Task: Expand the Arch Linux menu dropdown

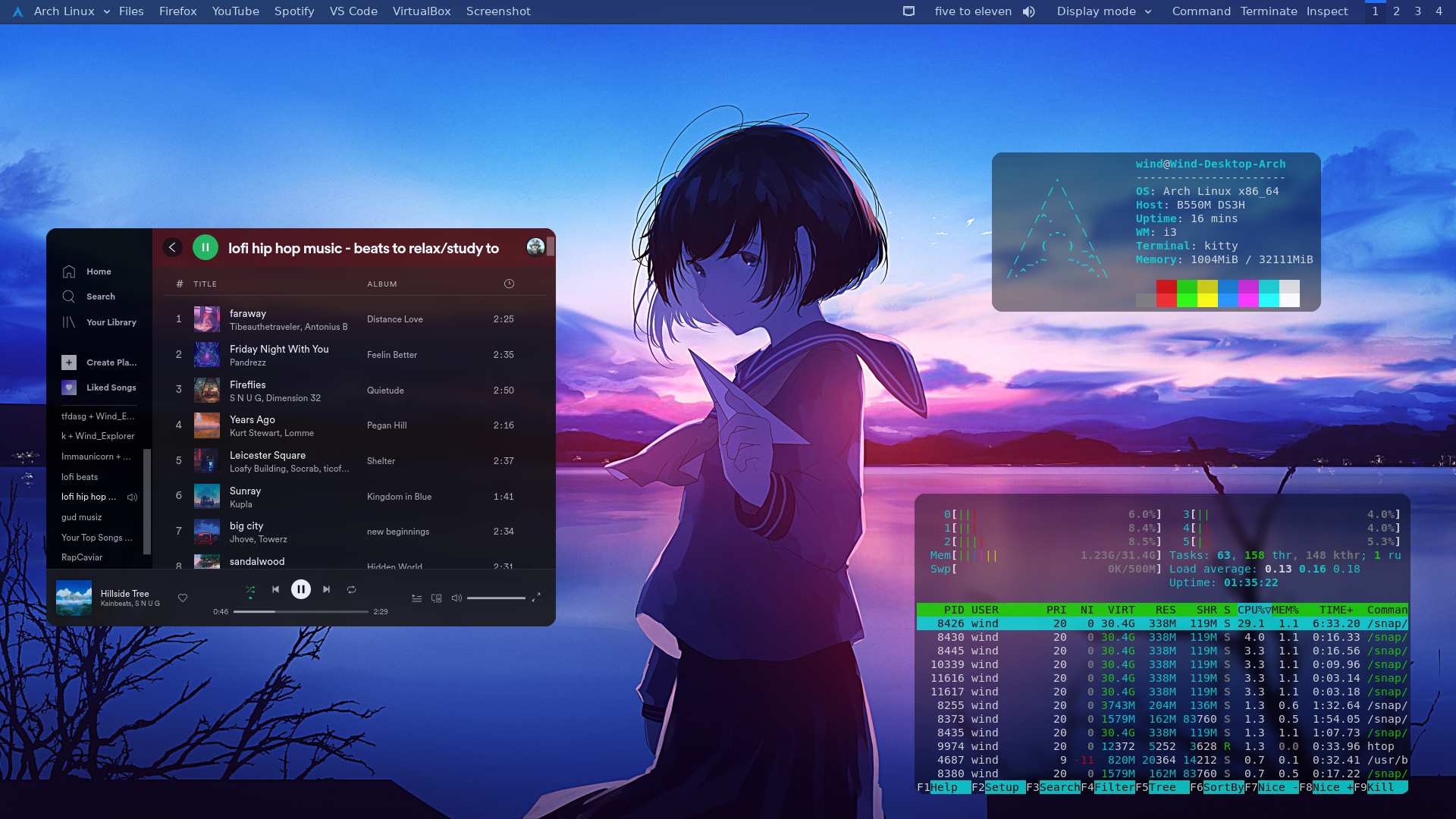Action: pyautogui.click(x=106, y=11)
